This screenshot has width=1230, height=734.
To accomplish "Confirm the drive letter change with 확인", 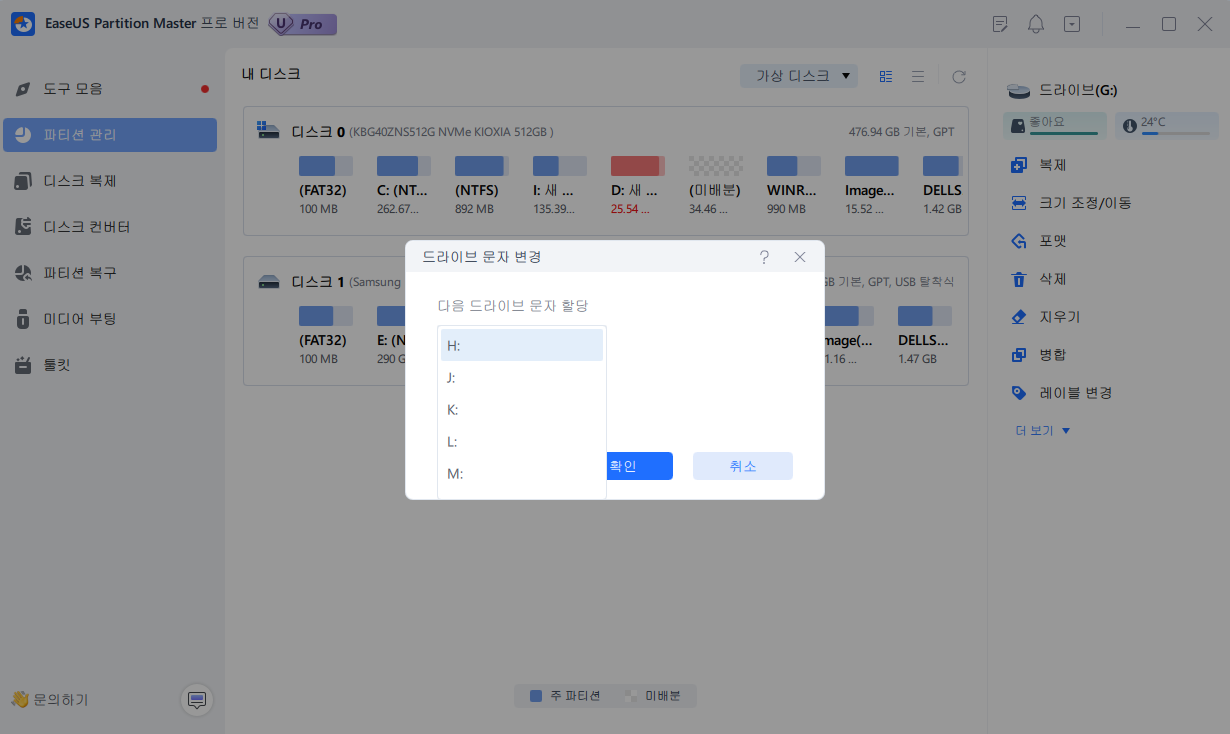I will click(x=639, y=466).
